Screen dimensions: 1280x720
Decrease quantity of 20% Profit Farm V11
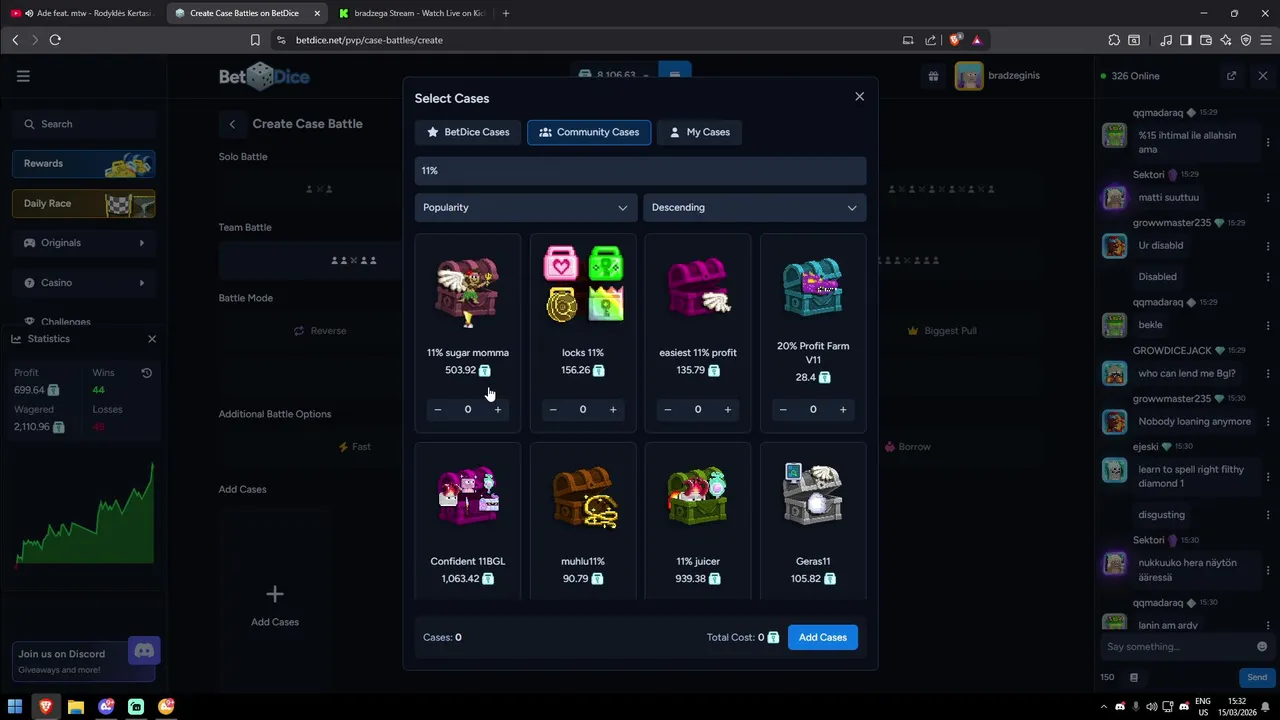coord(783,409)
